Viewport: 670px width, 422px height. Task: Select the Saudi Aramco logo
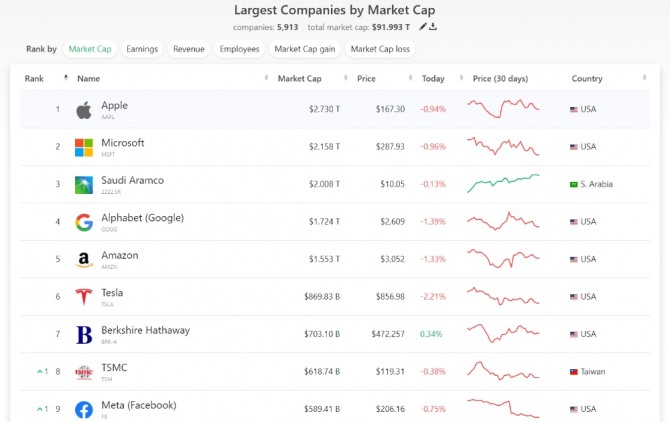pos(84,184)
